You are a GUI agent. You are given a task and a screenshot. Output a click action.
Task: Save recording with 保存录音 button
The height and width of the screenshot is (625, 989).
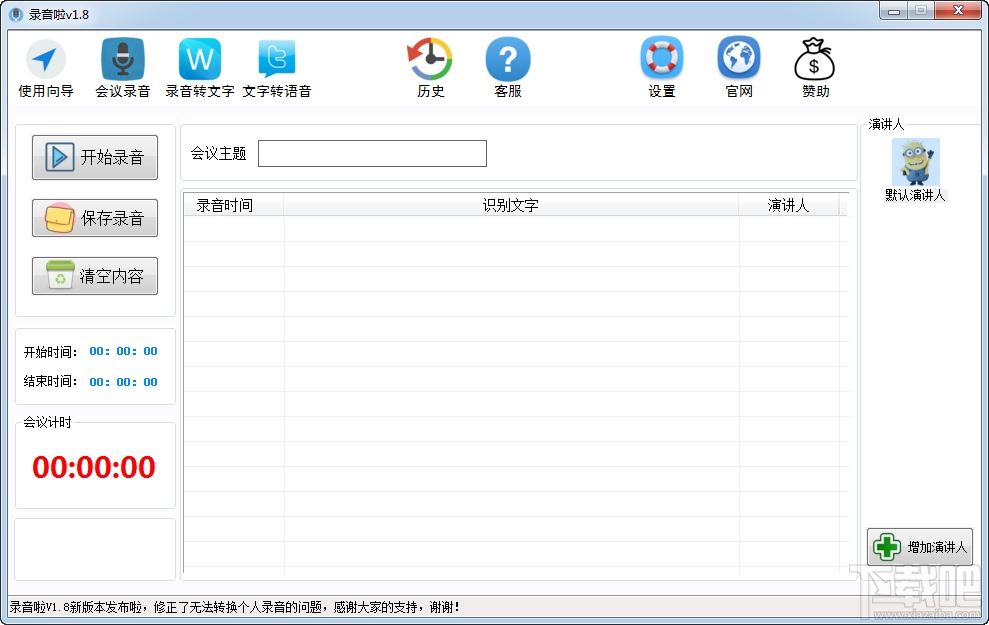point(95,217)
